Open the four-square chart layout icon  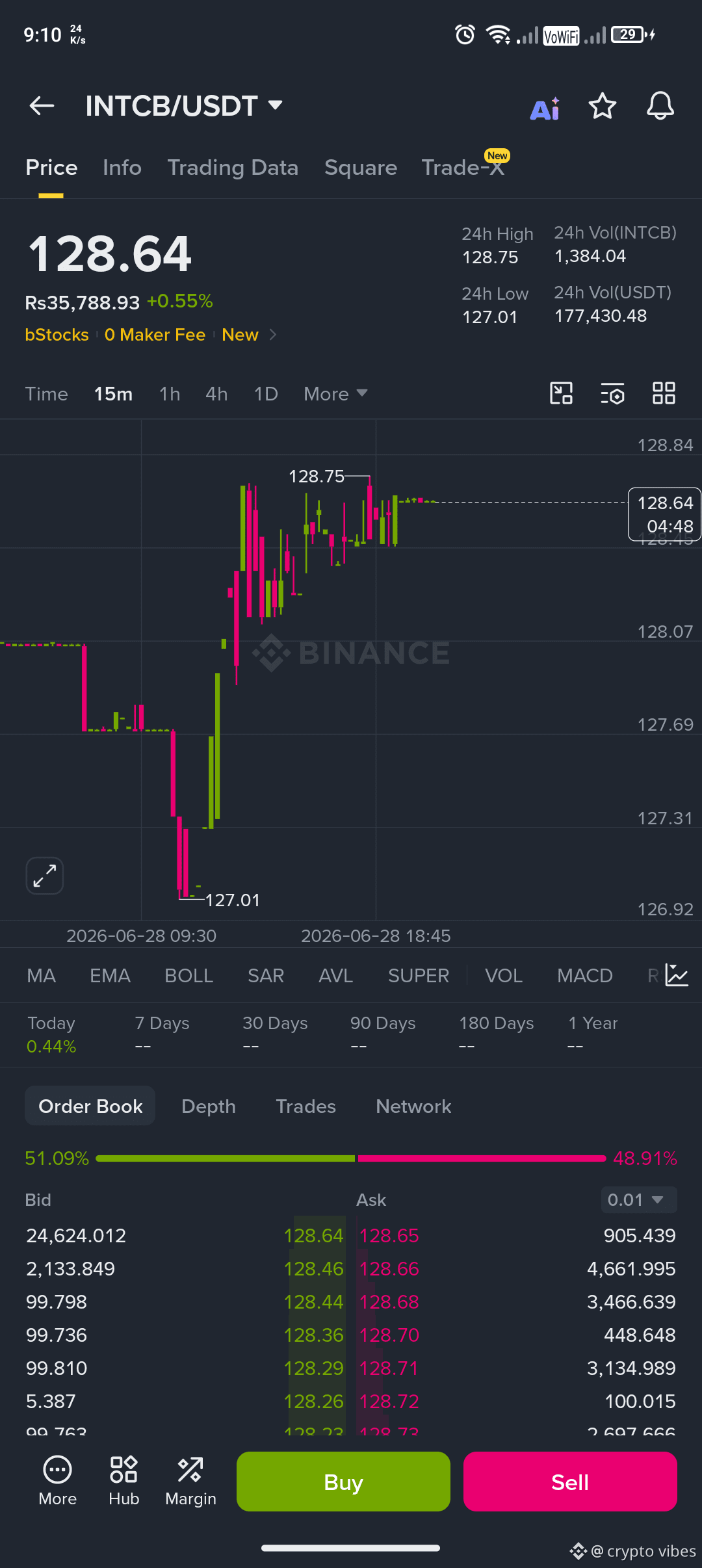click(664, 393)
